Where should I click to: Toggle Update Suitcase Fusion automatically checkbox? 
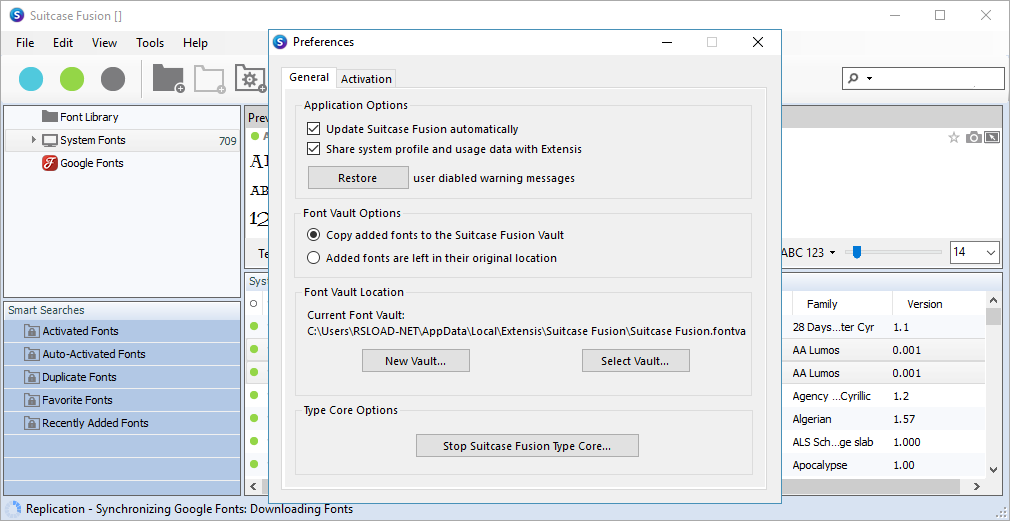tap(314, 129)
